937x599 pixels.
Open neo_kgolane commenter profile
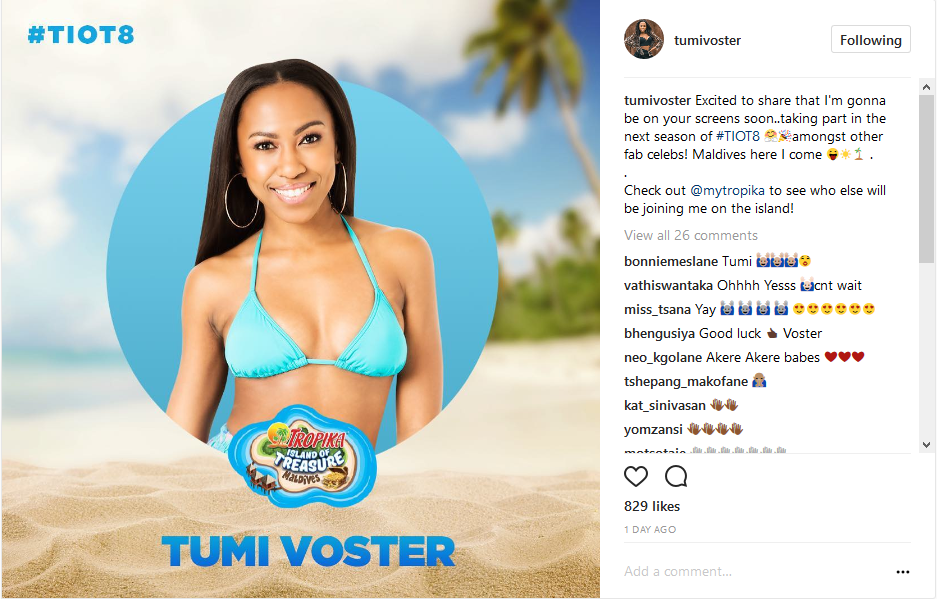pyautogui.click(x=663, y=357)
